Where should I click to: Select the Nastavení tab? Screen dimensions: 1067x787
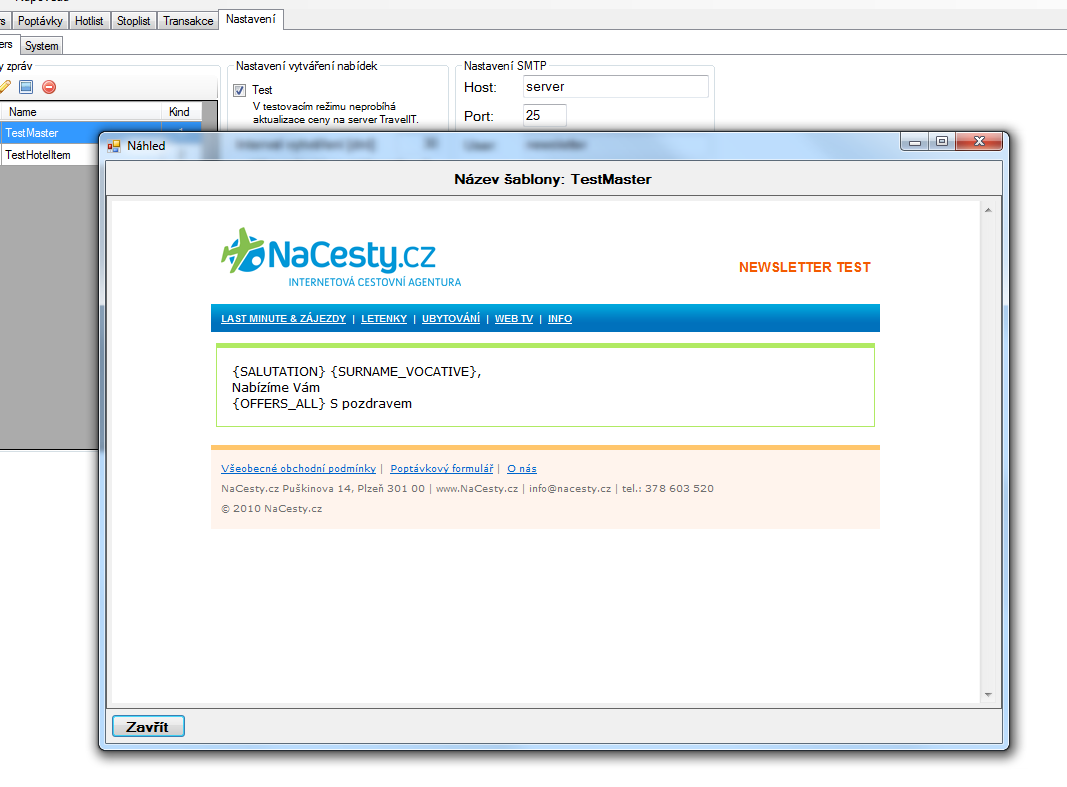pyautogui.click(x=251, y=19)
